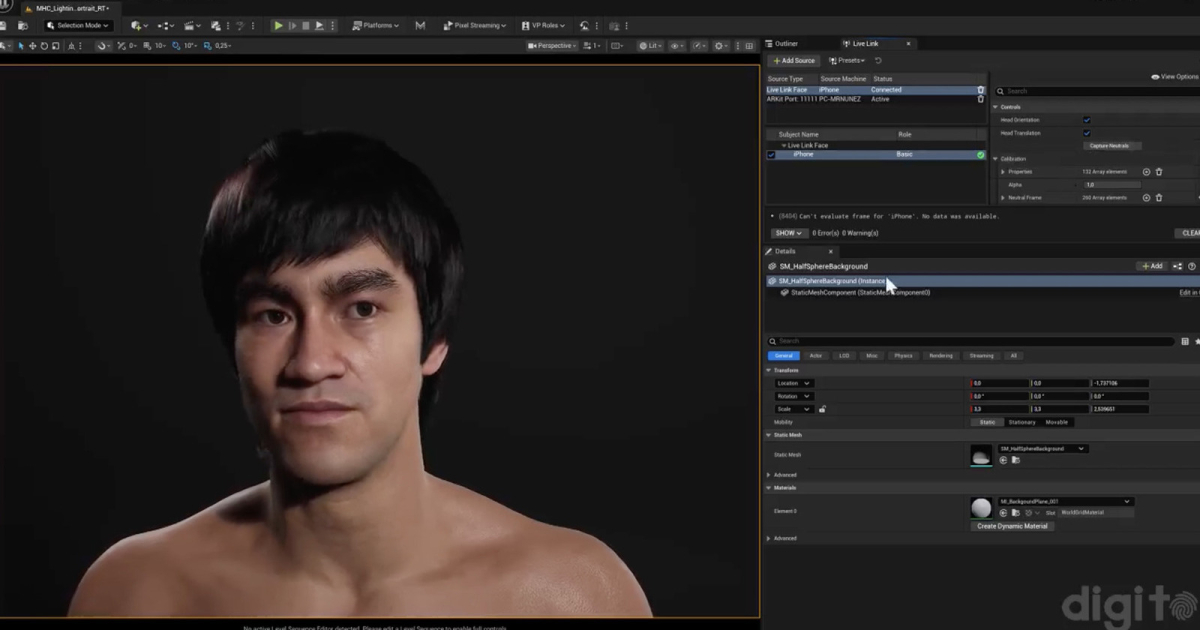Click the Details help question icon

[1192, 267]
